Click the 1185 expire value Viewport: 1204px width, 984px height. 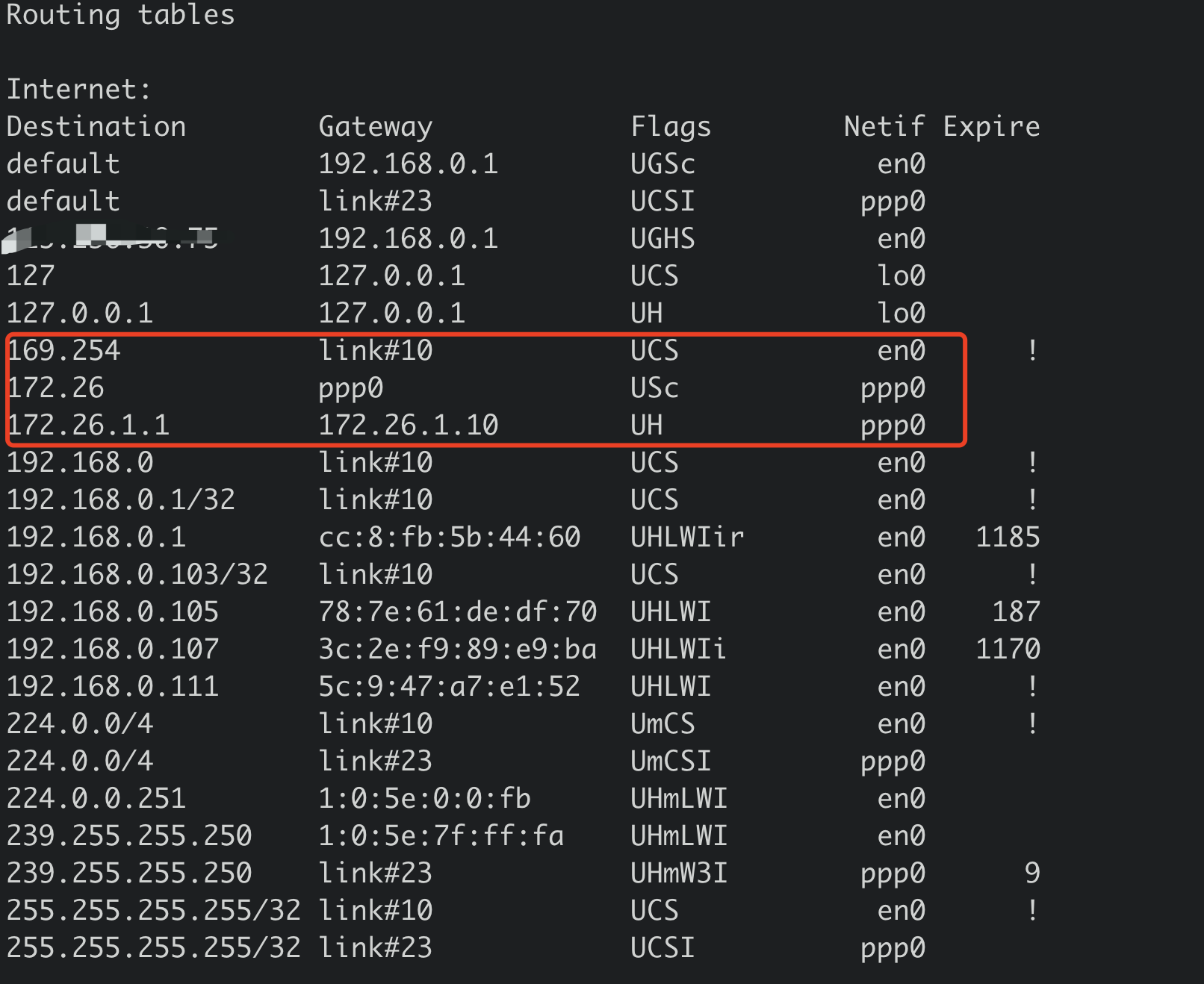(1008, 538)
